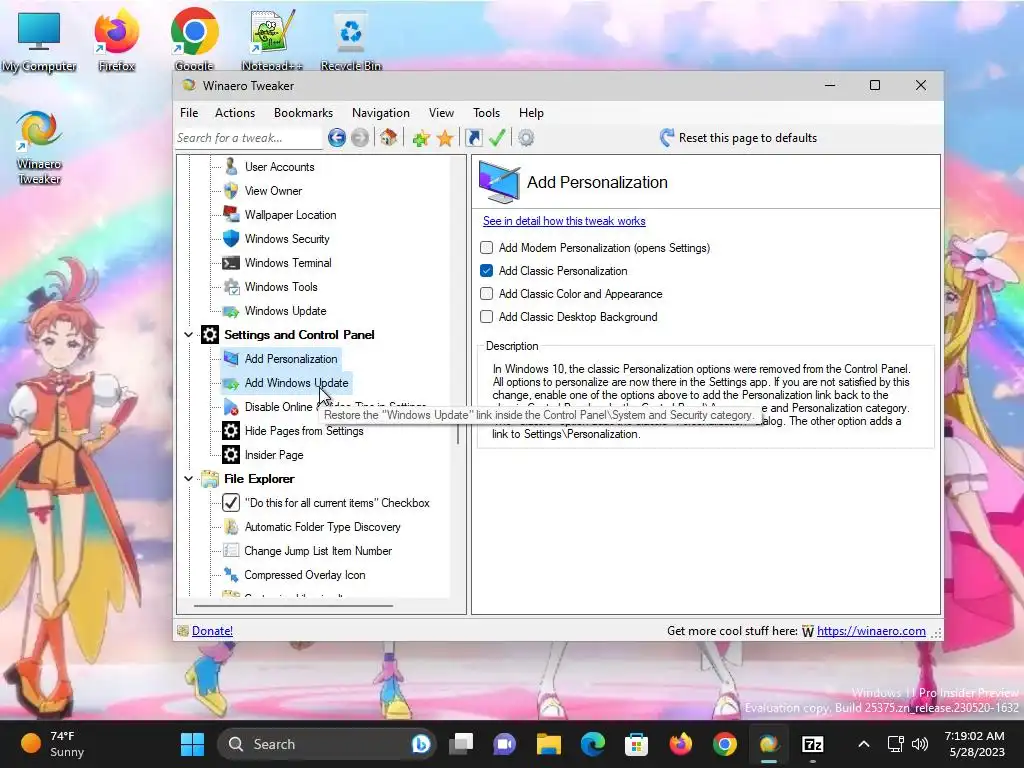Screen dimensions: 1024x768
Task: Open Microsoft Store from taskbar
Action: tap(636, 744)
